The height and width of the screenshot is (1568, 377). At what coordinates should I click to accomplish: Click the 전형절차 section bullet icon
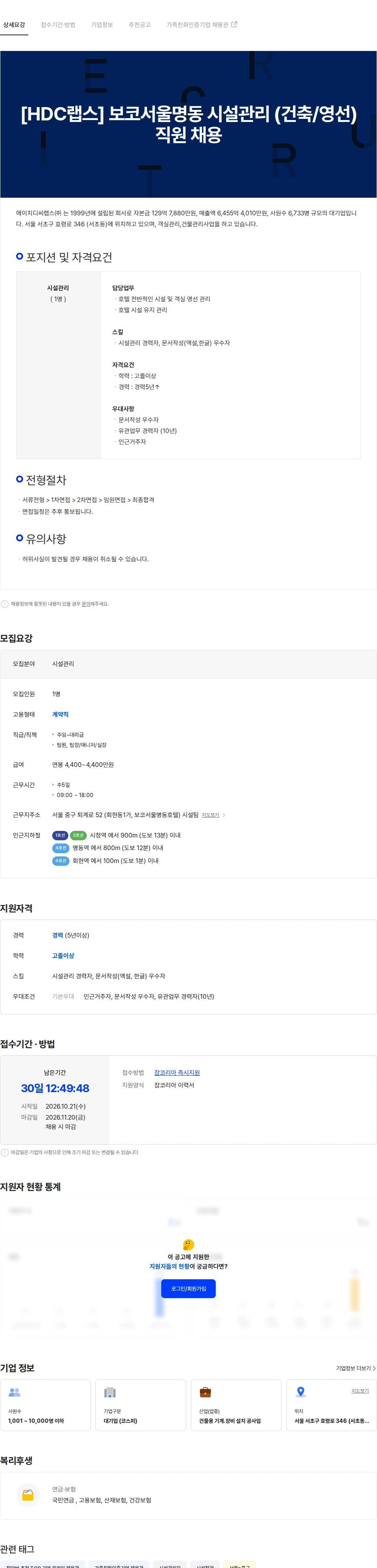(x=20, y=479)
